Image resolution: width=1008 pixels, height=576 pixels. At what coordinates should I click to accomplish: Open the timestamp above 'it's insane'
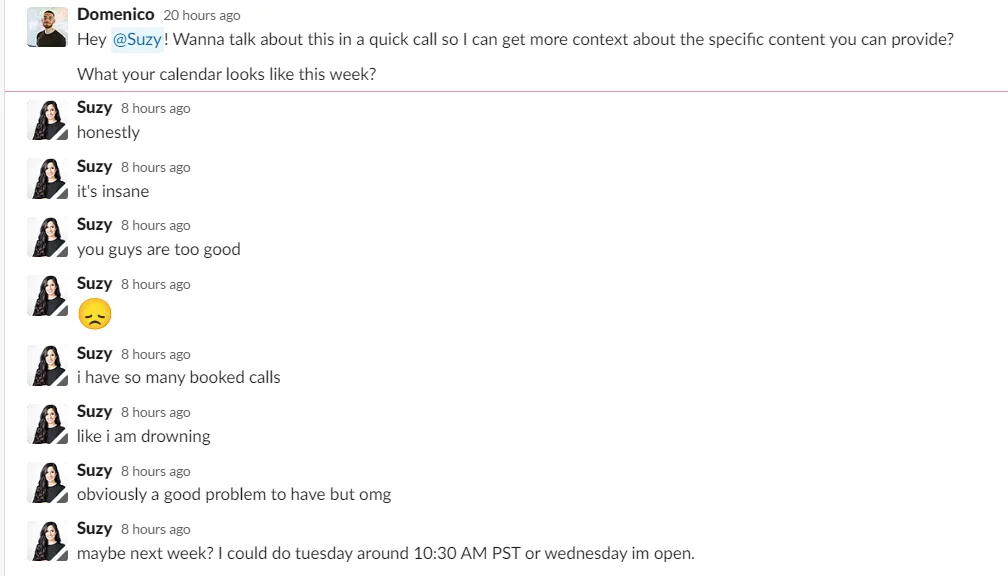(156, 167)
